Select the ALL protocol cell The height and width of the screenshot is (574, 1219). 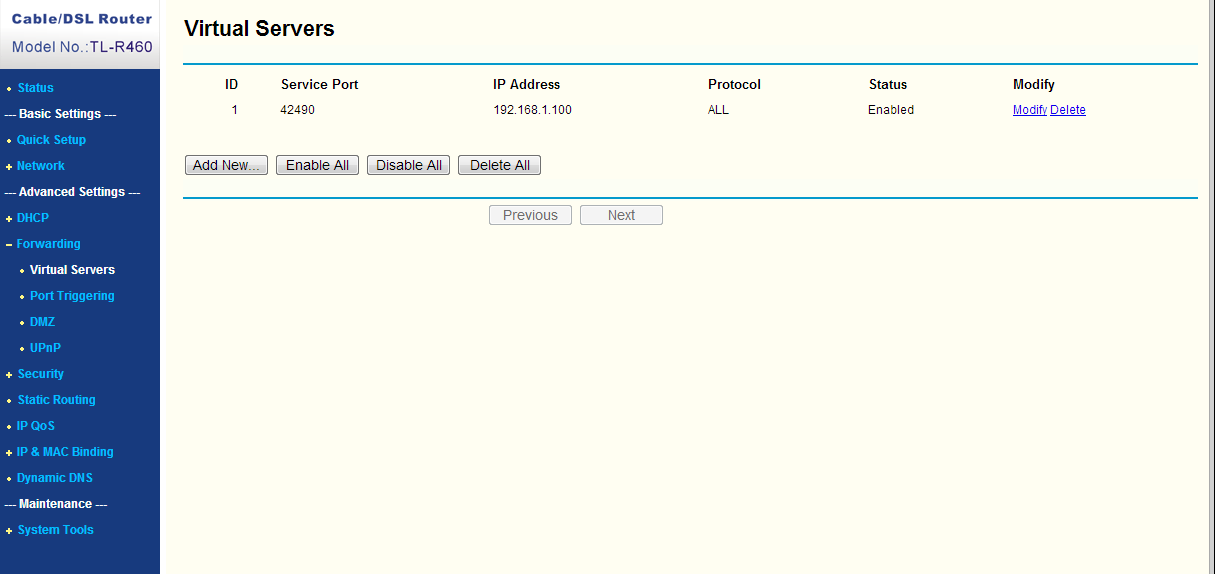coord(718,110)
